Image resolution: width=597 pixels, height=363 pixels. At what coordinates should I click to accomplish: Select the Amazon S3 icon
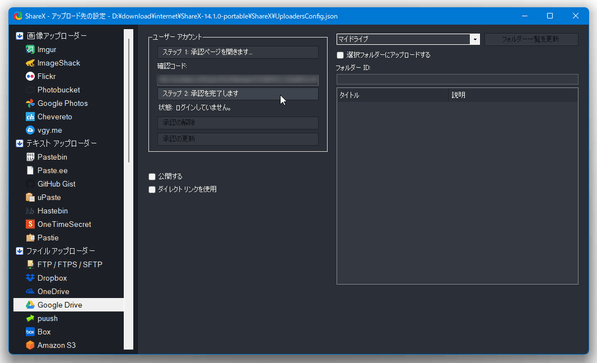click(30, 345)
